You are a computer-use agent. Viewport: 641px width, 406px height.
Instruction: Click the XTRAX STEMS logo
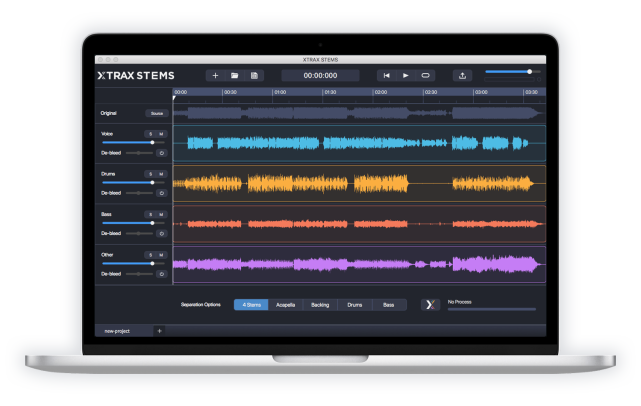(136, 76)
